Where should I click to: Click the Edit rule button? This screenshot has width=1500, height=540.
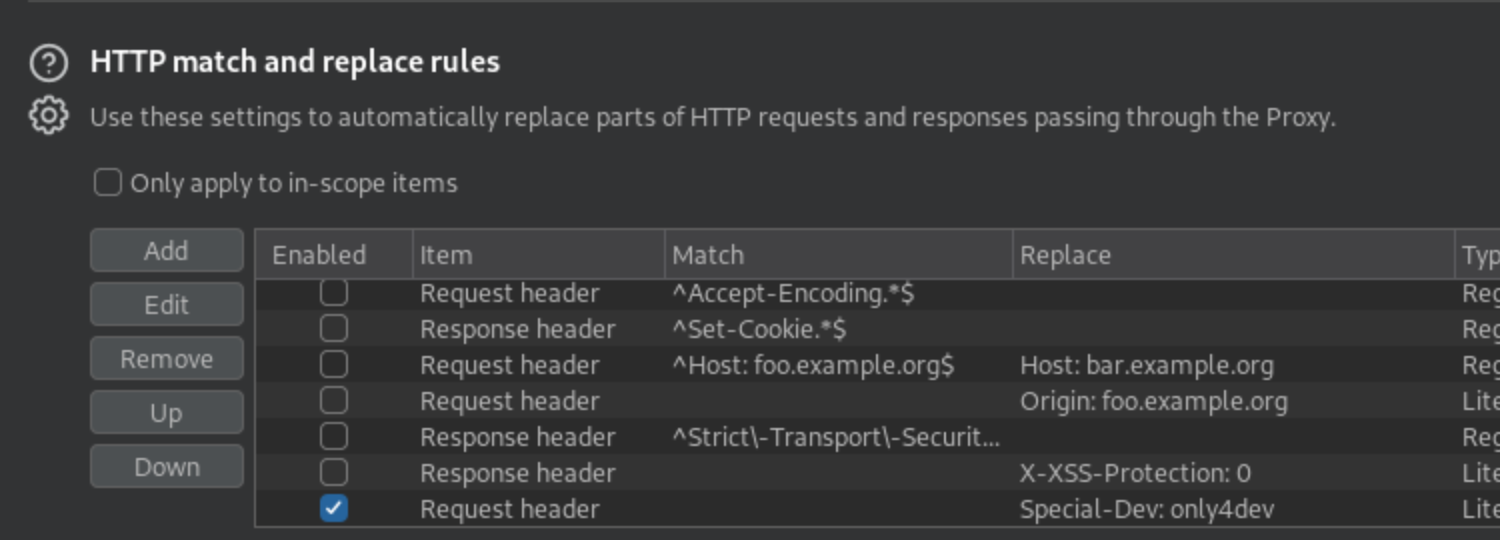[166, 305]
